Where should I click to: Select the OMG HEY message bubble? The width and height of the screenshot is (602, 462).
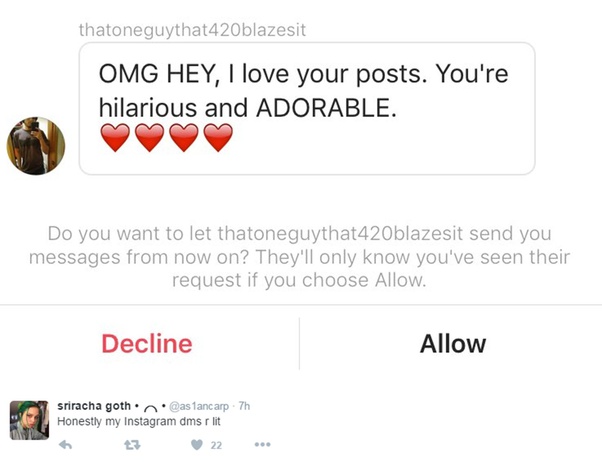(x=307, y=109)
